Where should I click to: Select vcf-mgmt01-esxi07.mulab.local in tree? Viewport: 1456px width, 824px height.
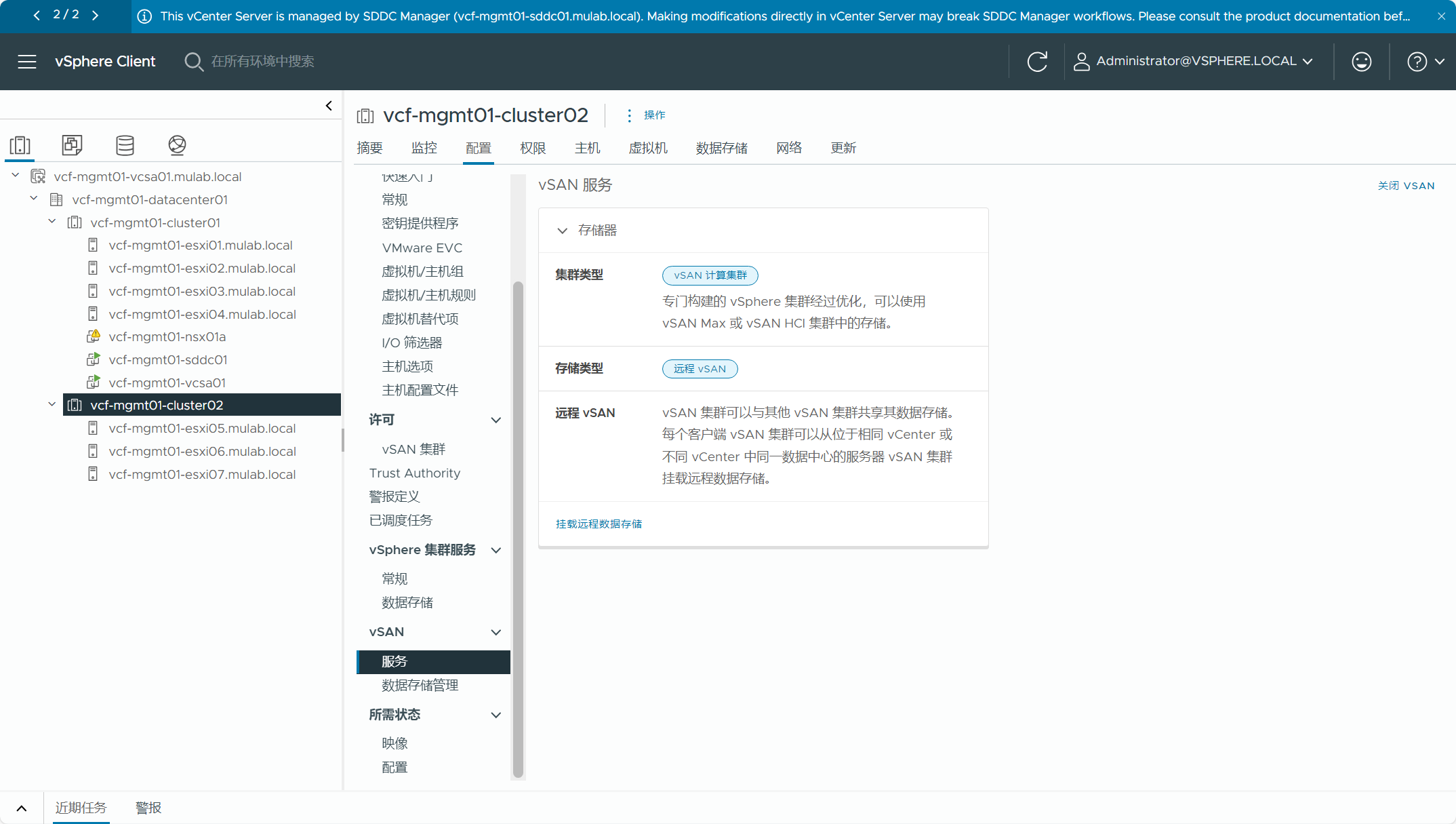pos(202,475)
